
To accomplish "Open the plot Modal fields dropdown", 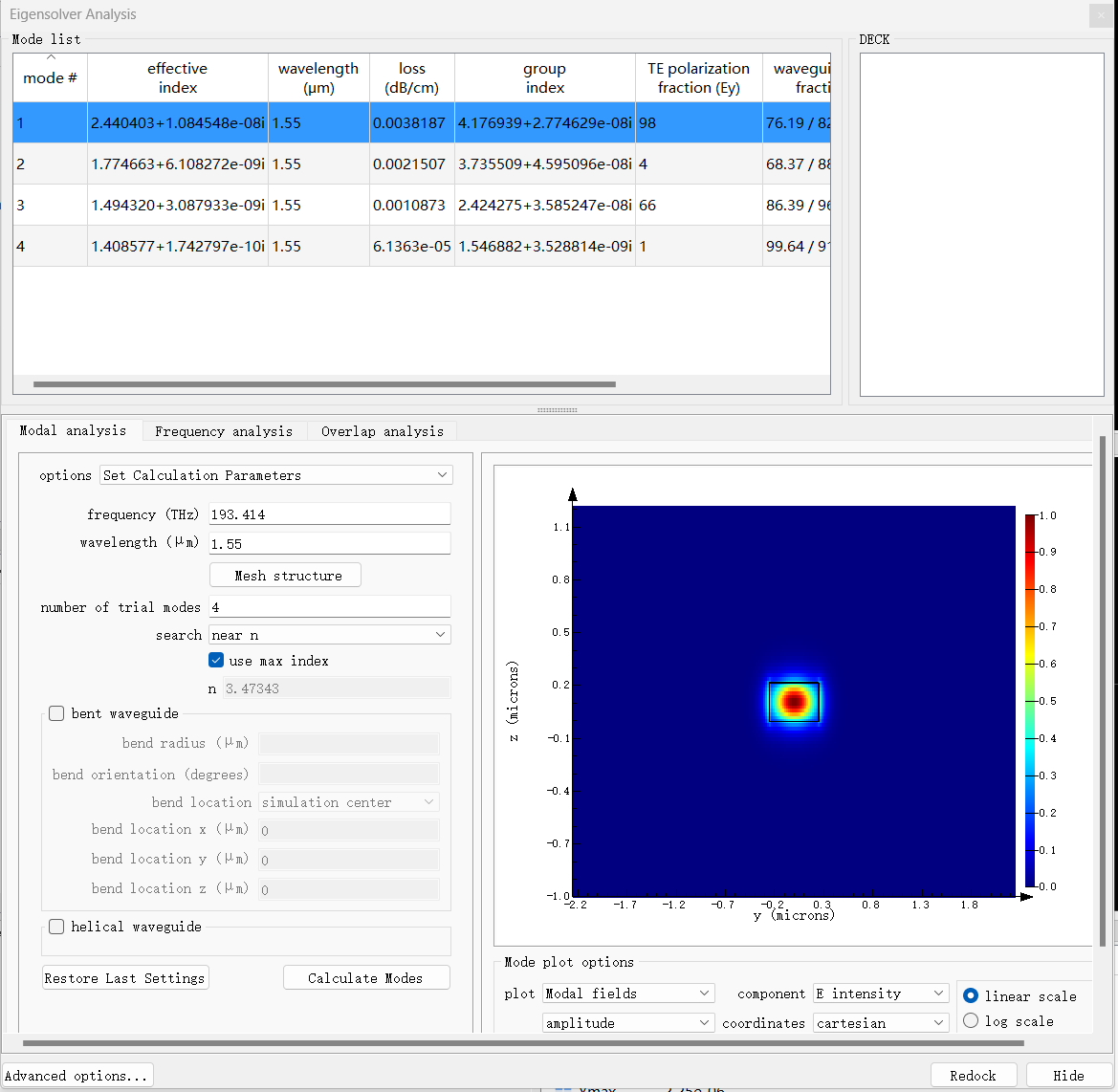I will [627, 994].
